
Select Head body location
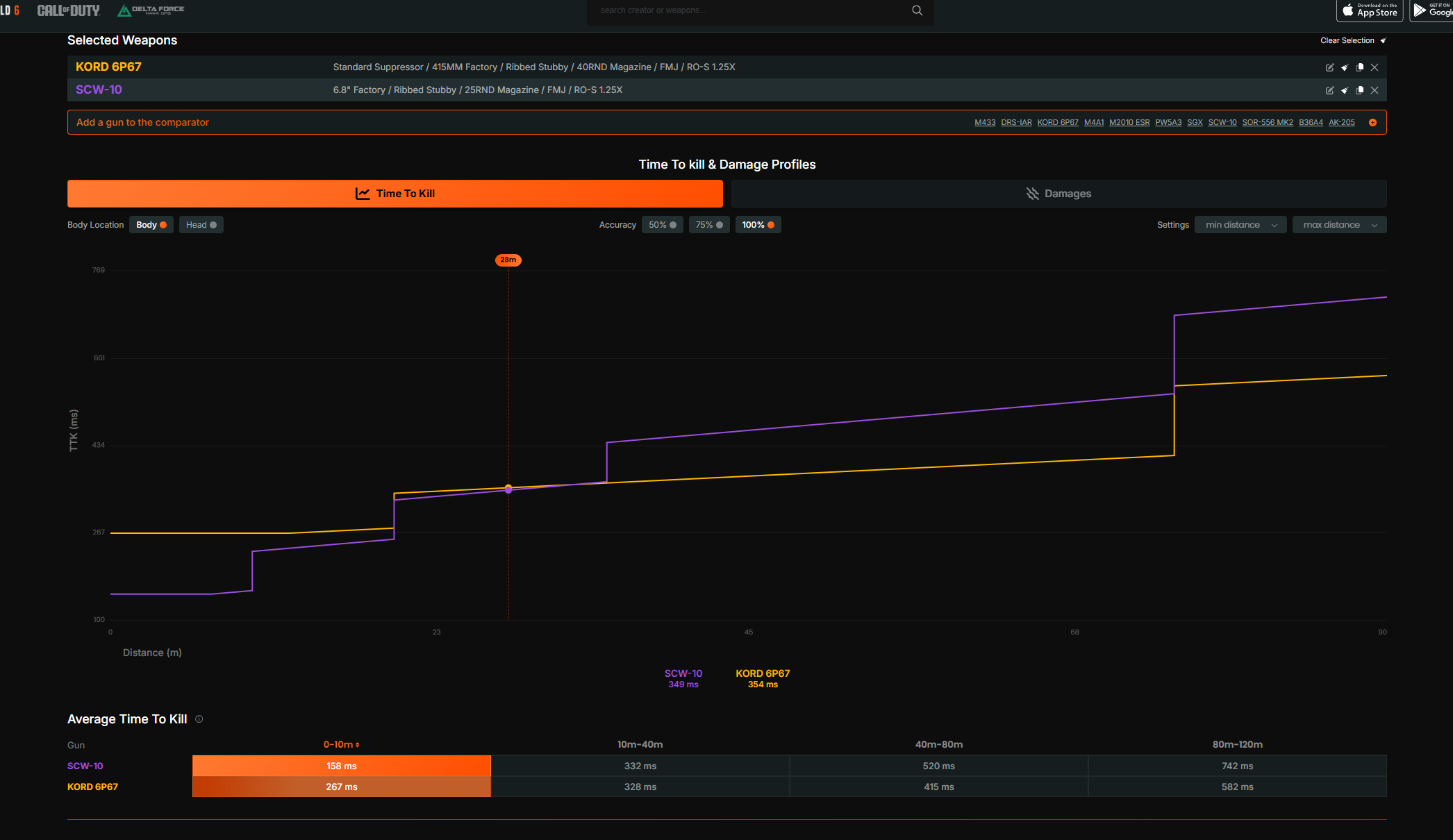pos(201,225)
